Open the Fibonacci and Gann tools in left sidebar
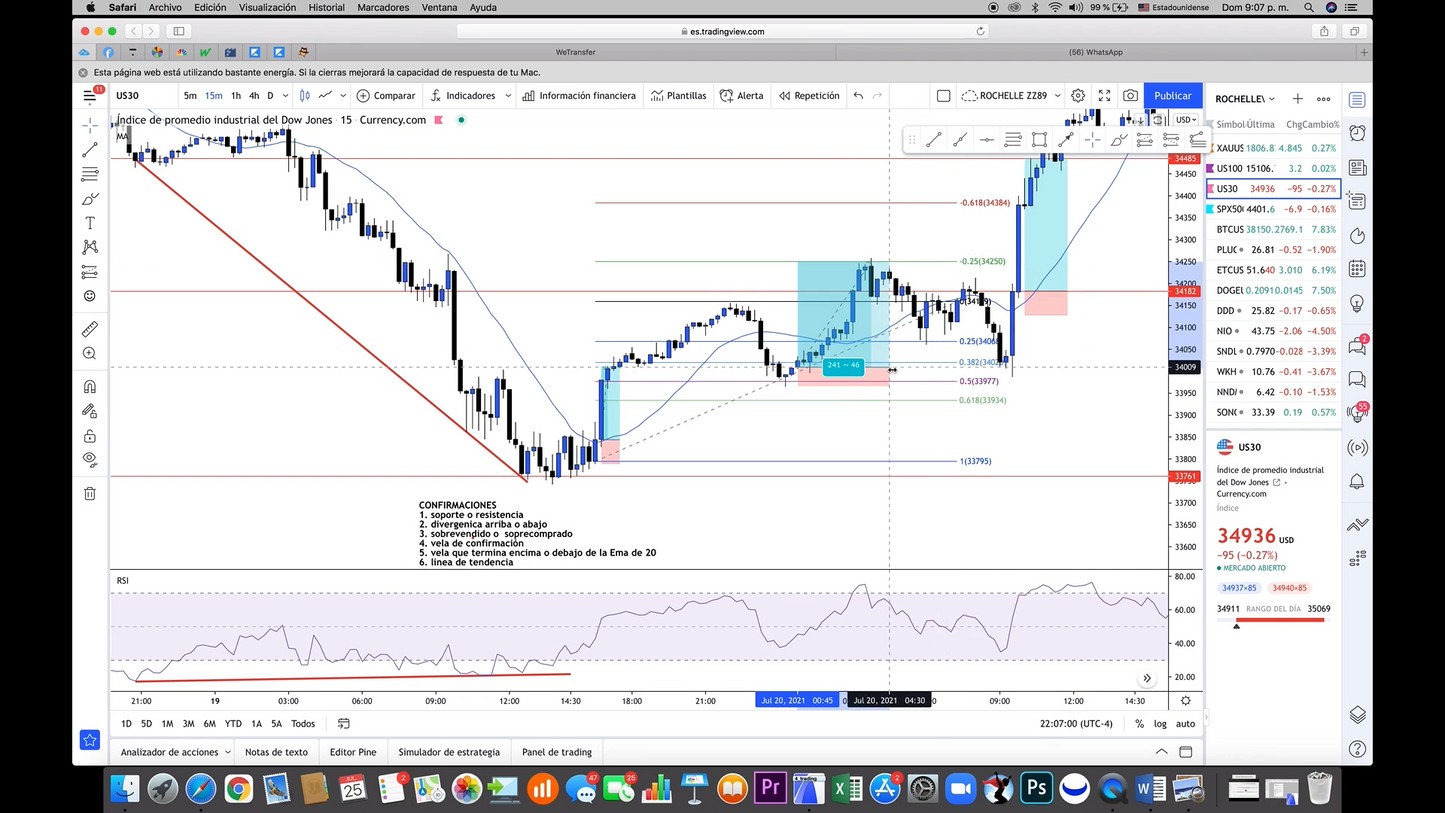The width and height of the screenshot is (1445, 813). (90, 174)
